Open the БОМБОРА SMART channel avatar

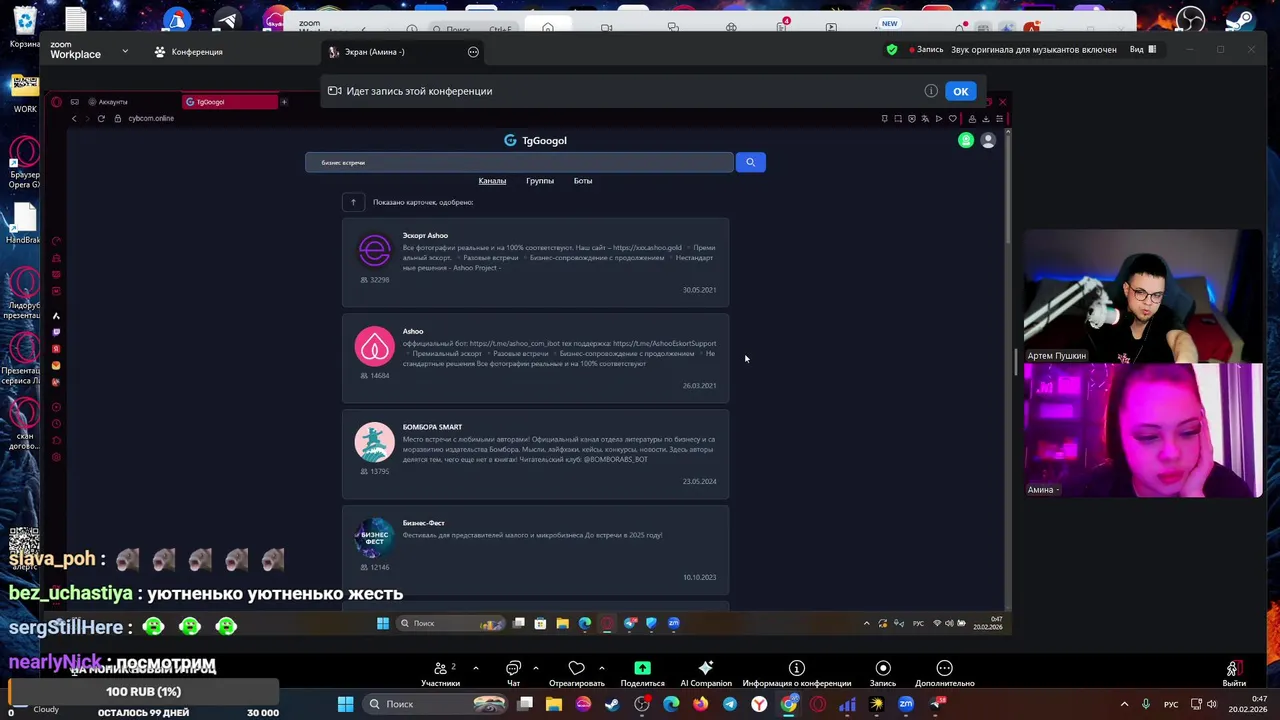tap(375, 442)
